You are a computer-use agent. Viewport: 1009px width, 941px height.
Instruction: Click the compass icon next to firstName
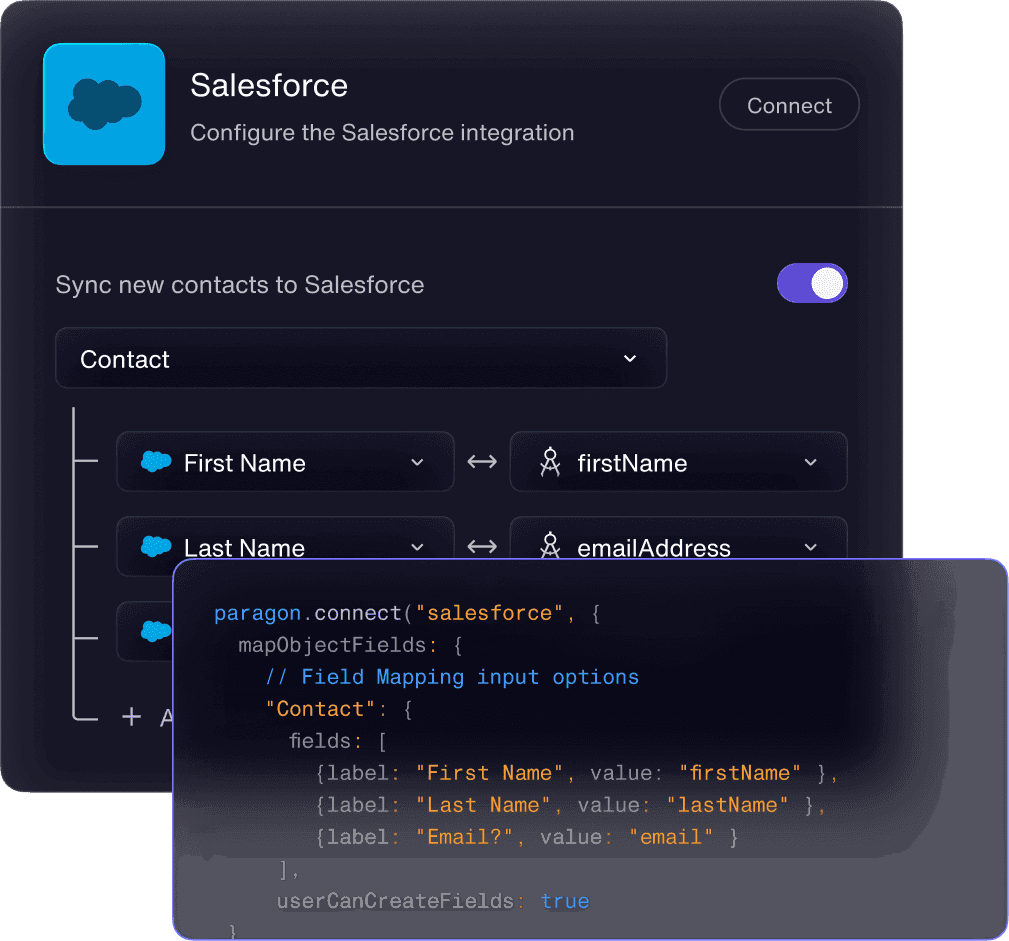pos(549,462)
